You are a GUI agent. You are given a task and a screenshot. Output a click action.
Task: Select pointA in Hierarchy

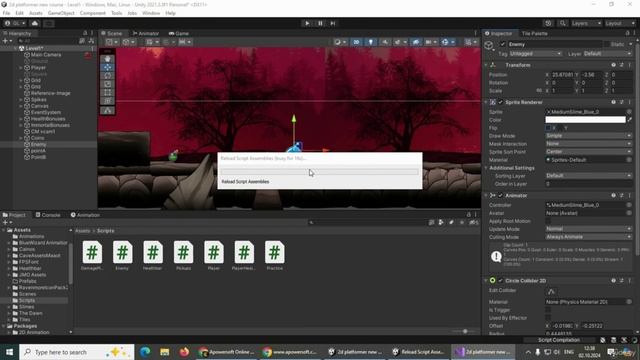38,151
